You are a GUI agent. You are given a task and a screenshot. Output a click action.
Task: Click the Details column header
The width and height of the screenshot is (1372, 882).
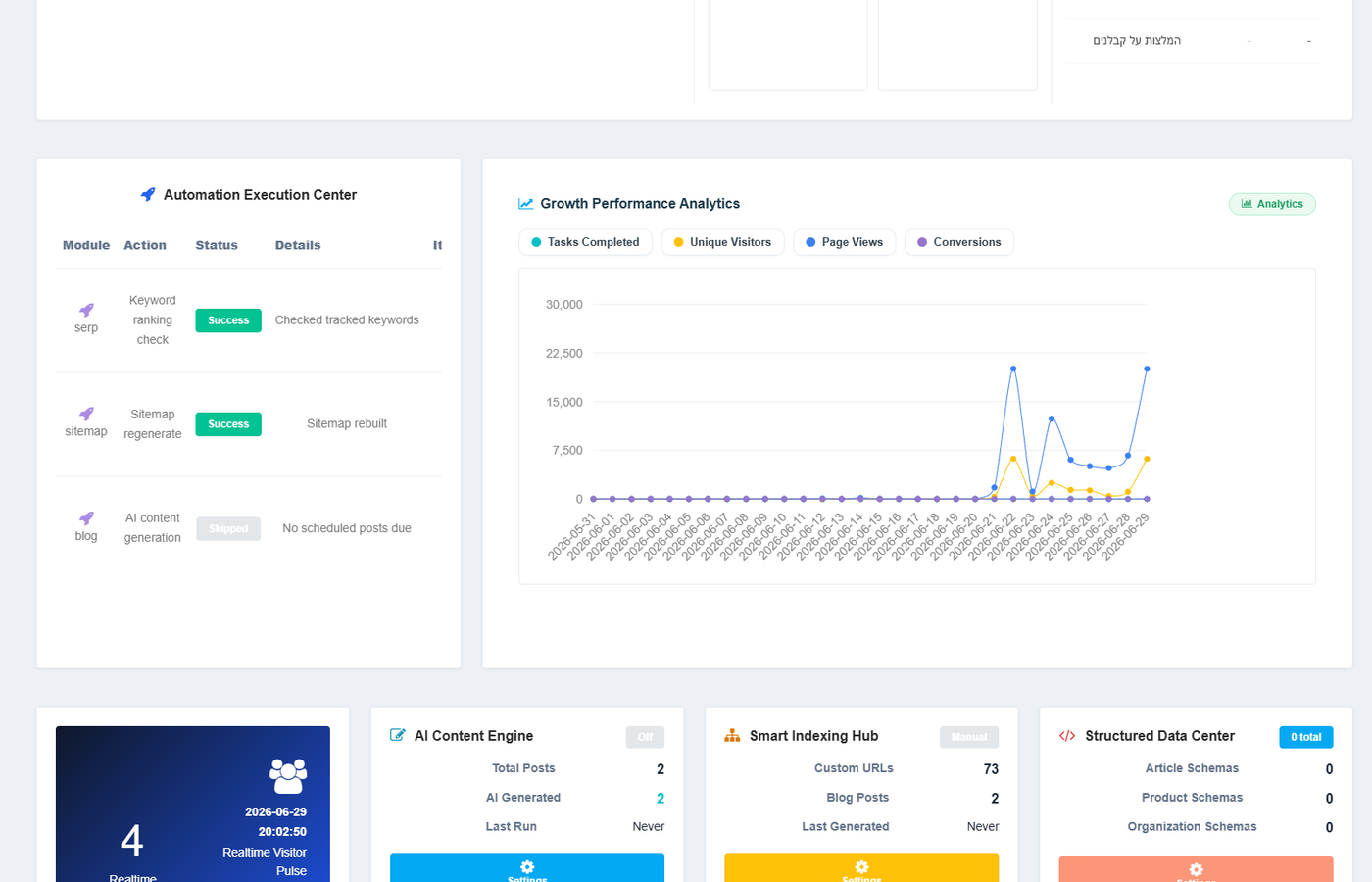[298, 245]
